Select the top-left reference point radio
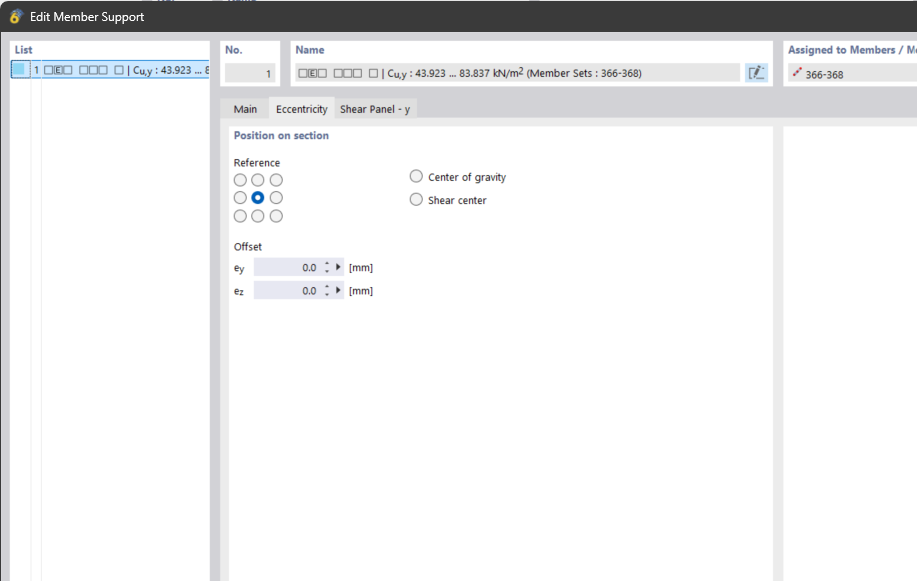The image size is (917, 581). tap(240, 180)
